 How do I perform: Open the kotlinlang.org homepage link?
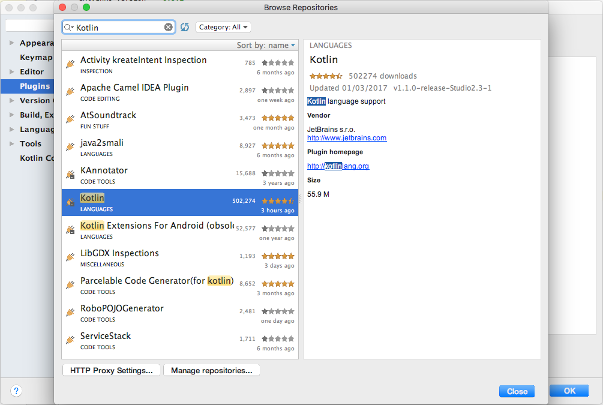click(x=338, y=166)
